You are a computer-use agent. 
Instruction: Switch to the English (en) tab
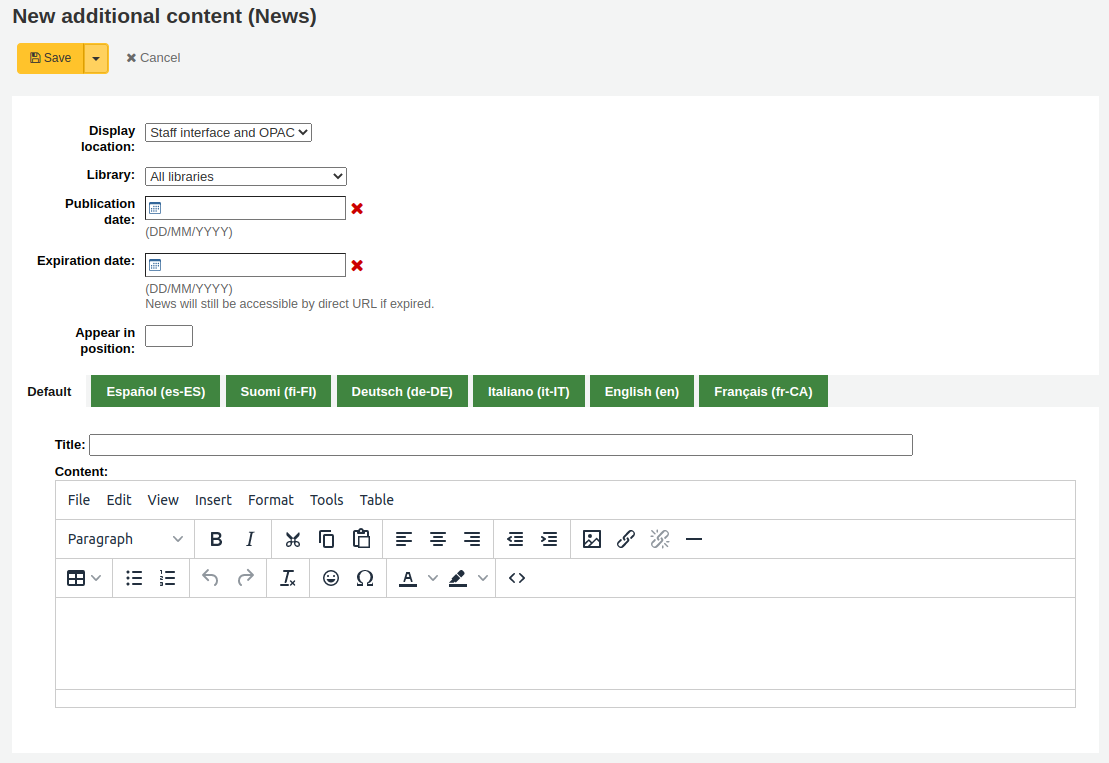641,392
